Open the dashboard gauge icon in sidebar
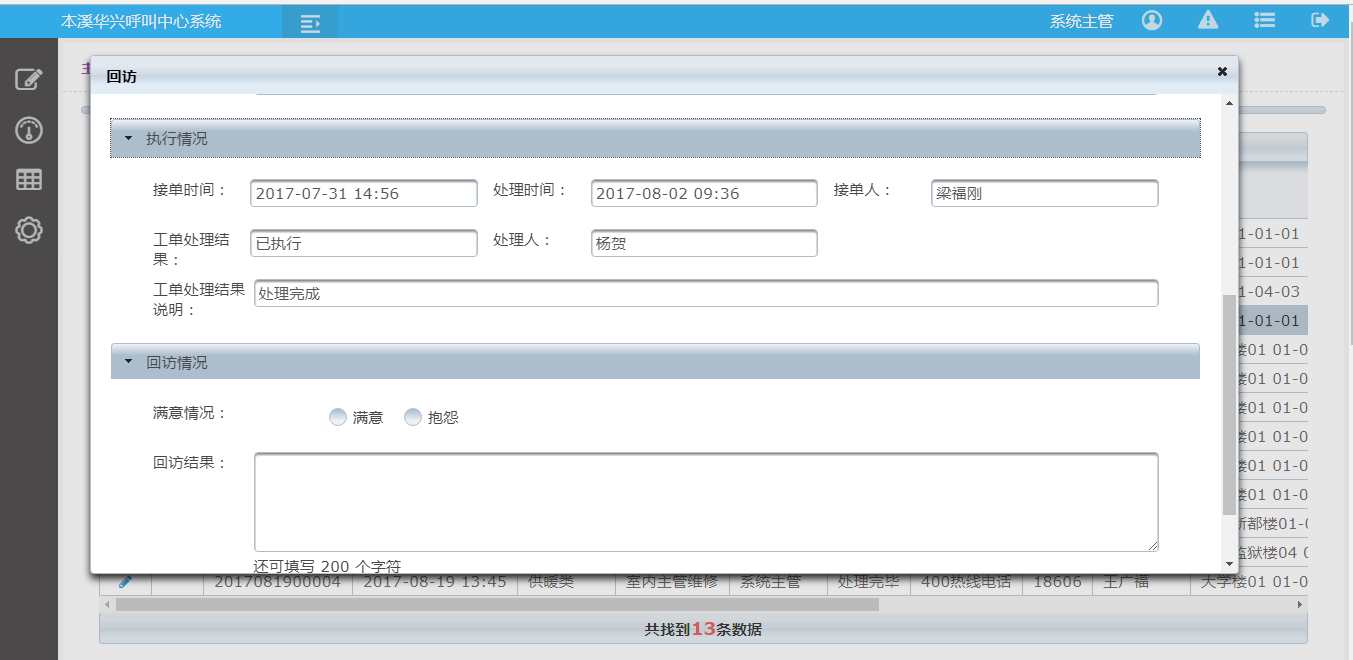1353x660 pixels. pyautogui.click(x=29, y=130)
